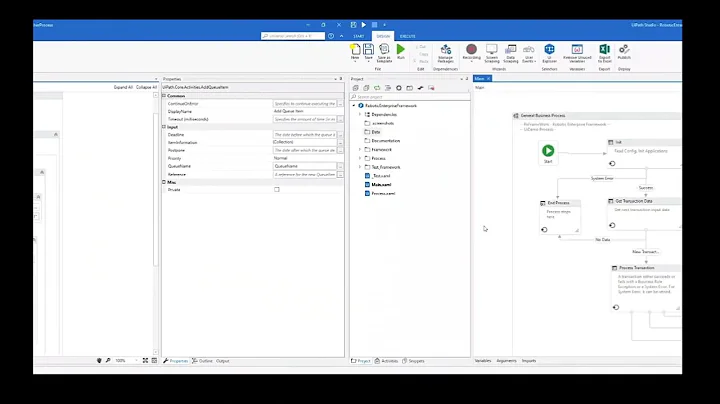Collapse the Misc properties section
The width and height of the screenshot is (720, 404).
tap(164, 182)
